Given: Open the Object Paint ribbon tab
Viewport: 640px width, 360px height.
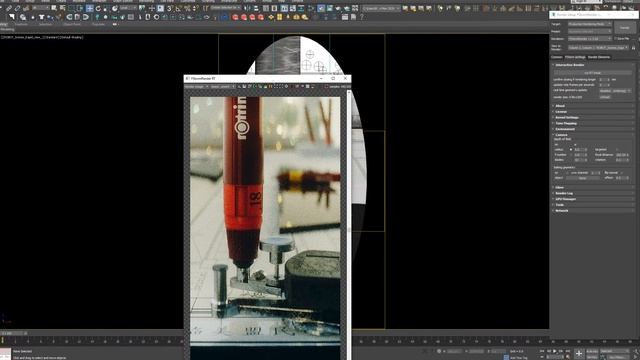Looking at the screenshot, I should tap(72, 24).
